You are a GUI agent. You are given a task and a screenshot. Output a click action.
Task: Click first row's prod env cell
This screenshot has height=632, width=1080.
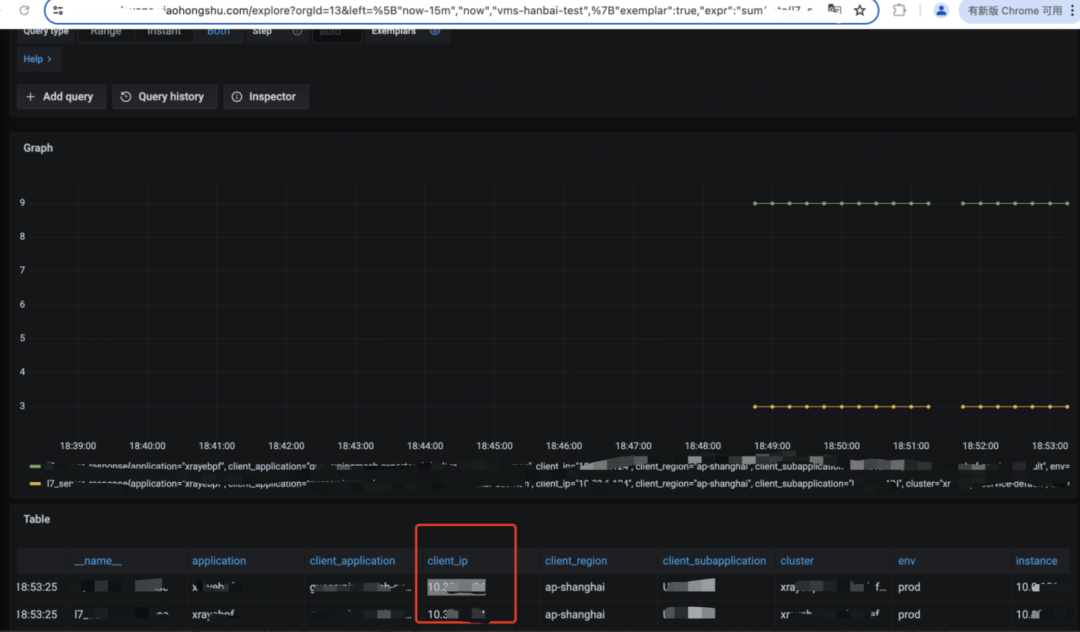point(908,587)
